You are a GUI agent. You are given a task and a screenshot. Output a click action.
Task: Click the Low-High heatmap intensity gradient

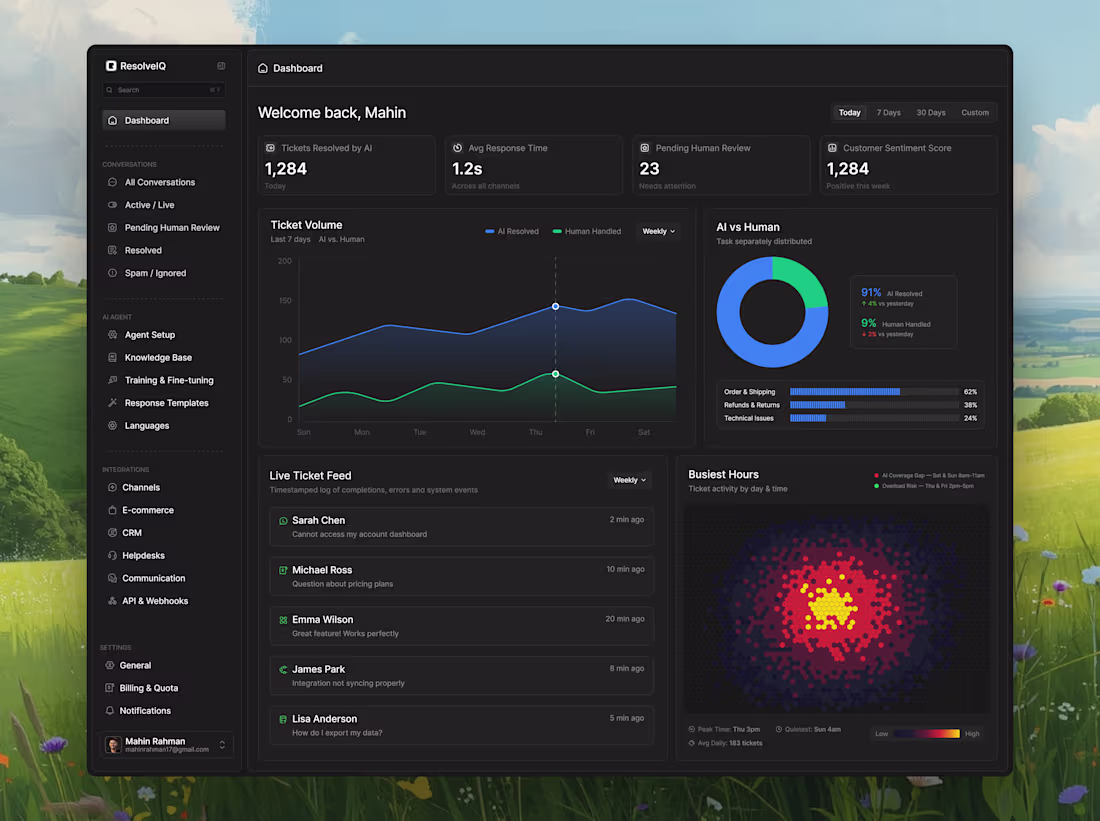[x=925, y=733]
